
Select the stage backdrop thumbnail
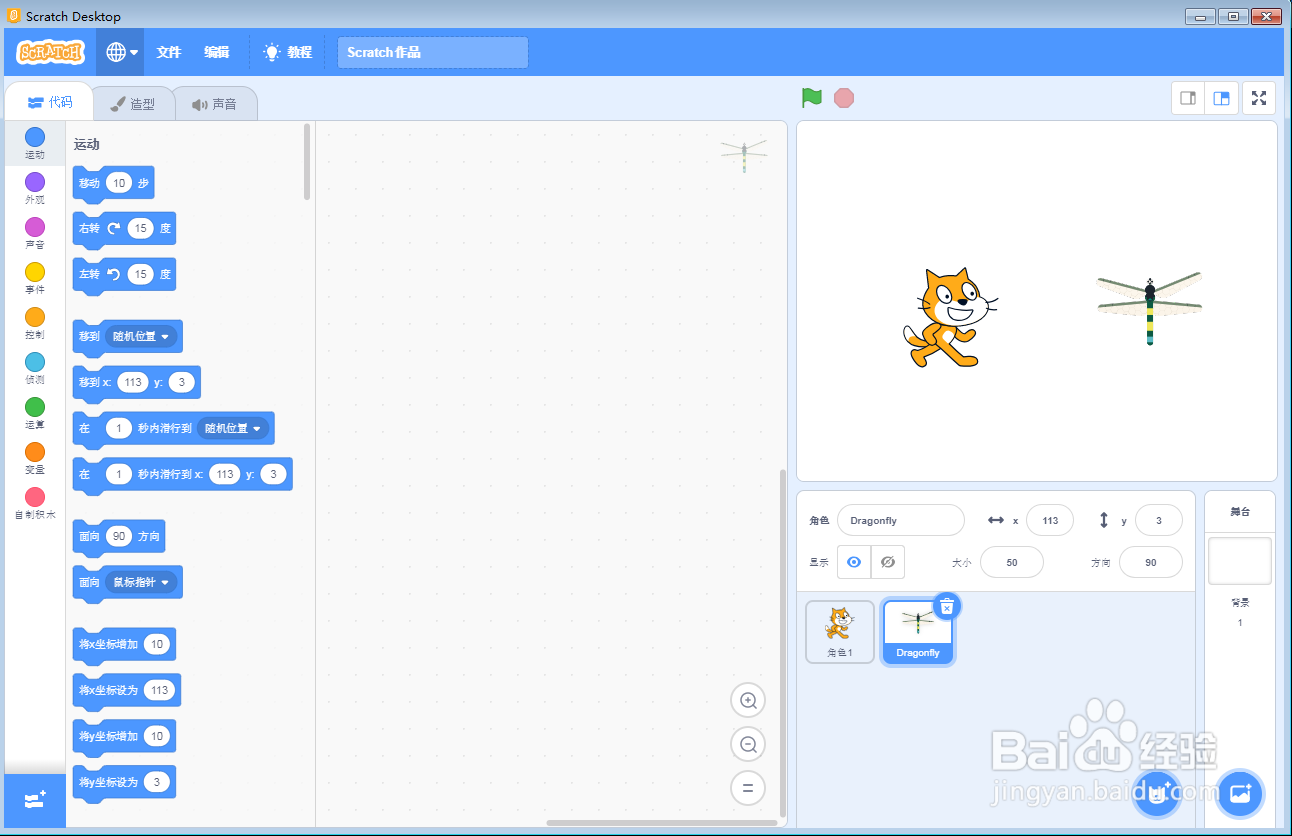pos(1240,561)
